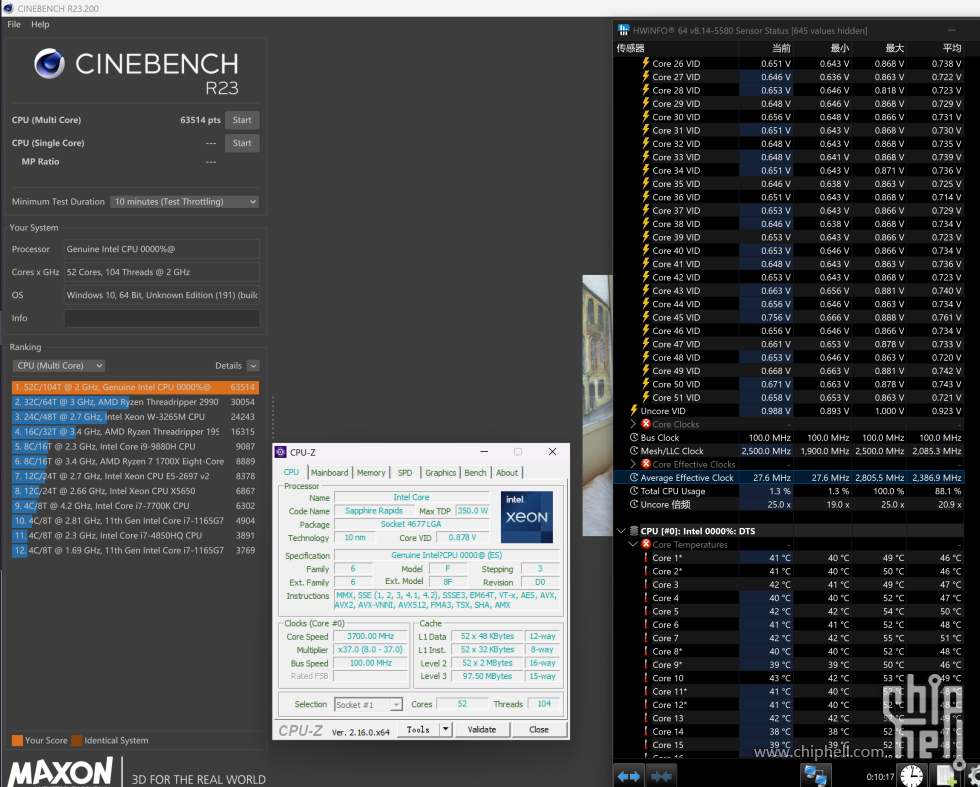Click the lightning icon beside Core 45 VID

coord(646,317)
